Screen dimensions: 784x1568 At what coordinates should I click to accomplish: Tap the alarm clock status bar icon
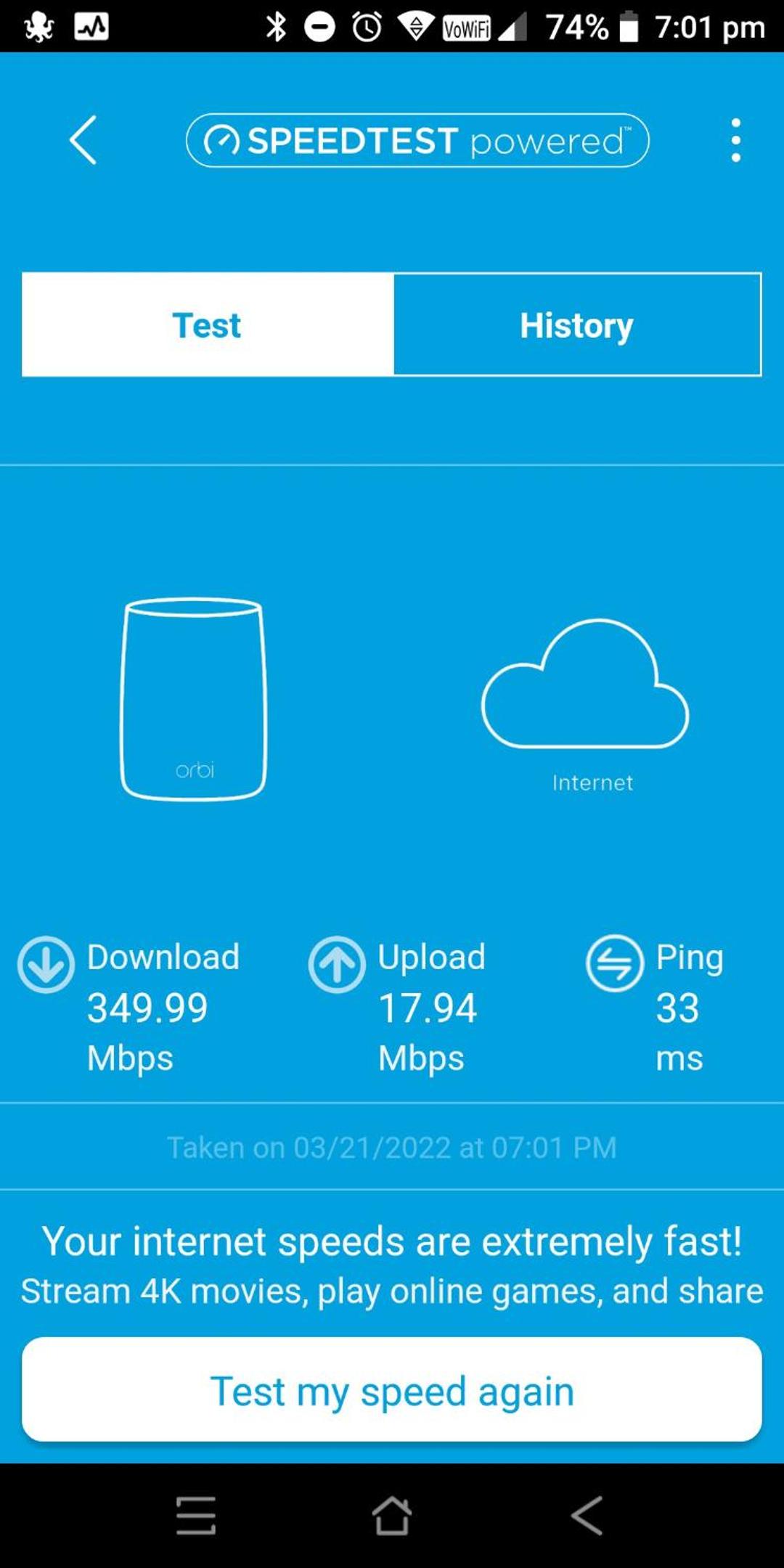tap(367, 27)
